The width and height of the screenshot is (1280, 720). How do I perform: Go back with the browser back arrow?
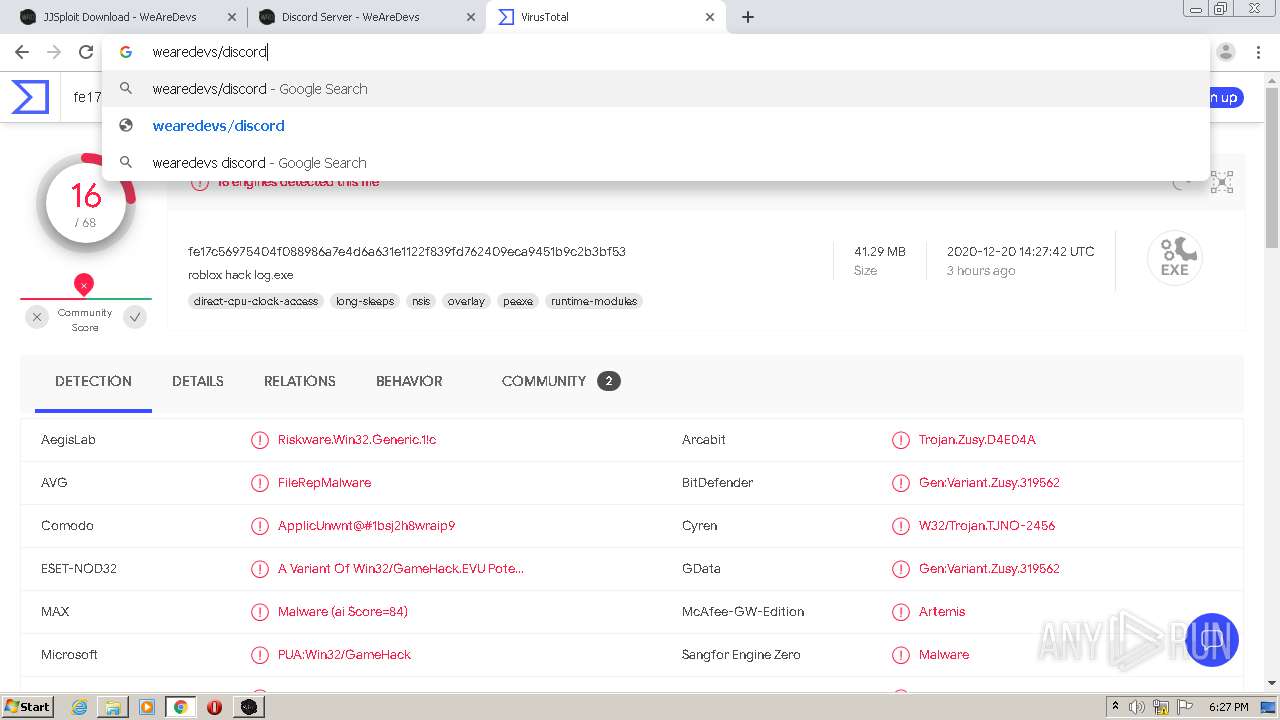click(x=22, y=52)
